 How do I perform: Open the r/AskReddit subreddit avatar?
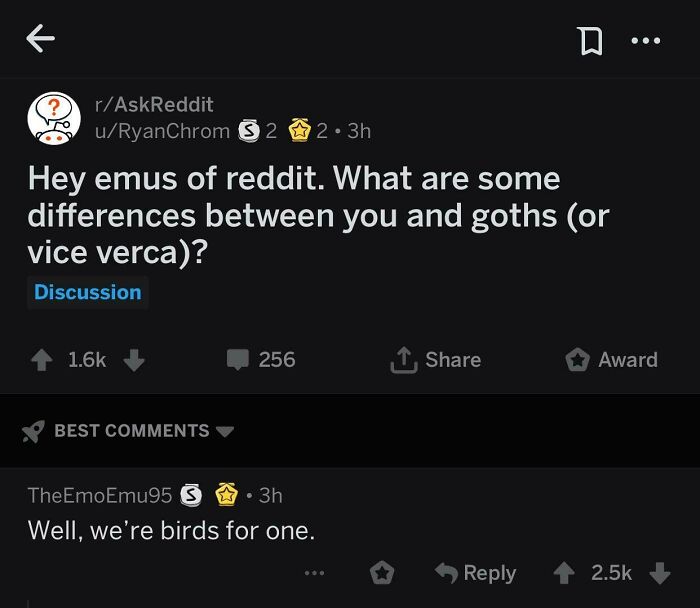pyautogui.click(x=54, y=118)
